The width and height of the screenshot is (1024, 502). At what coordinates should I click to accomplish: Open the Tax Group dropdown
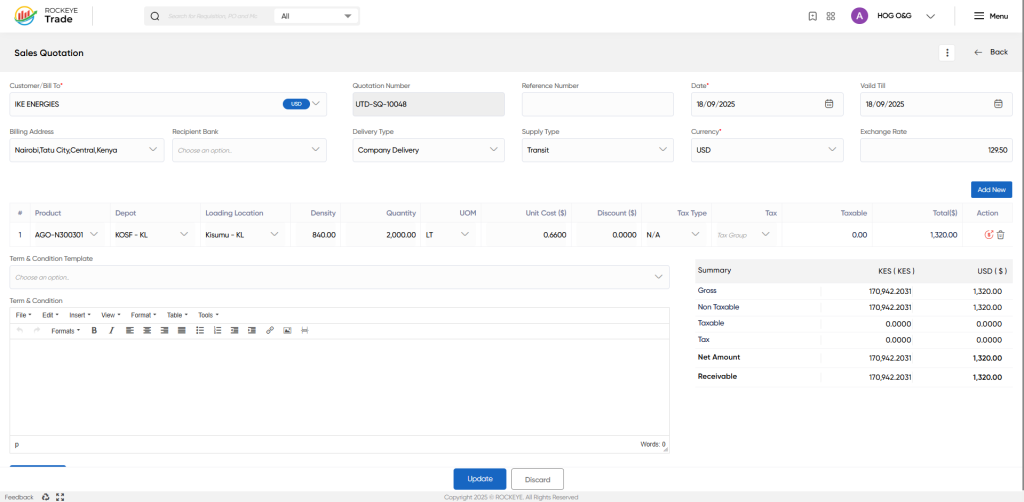pyautogui.click(x=744, y=234)
